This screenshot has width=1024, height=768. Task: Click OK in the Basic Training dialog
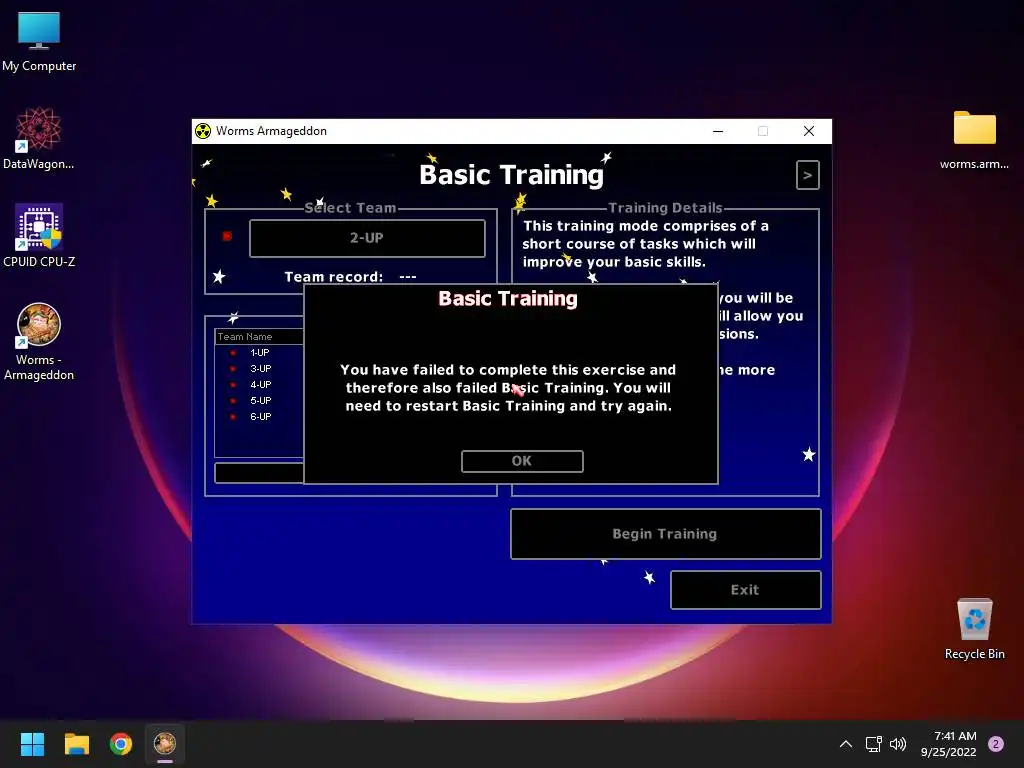pos(522,461)
